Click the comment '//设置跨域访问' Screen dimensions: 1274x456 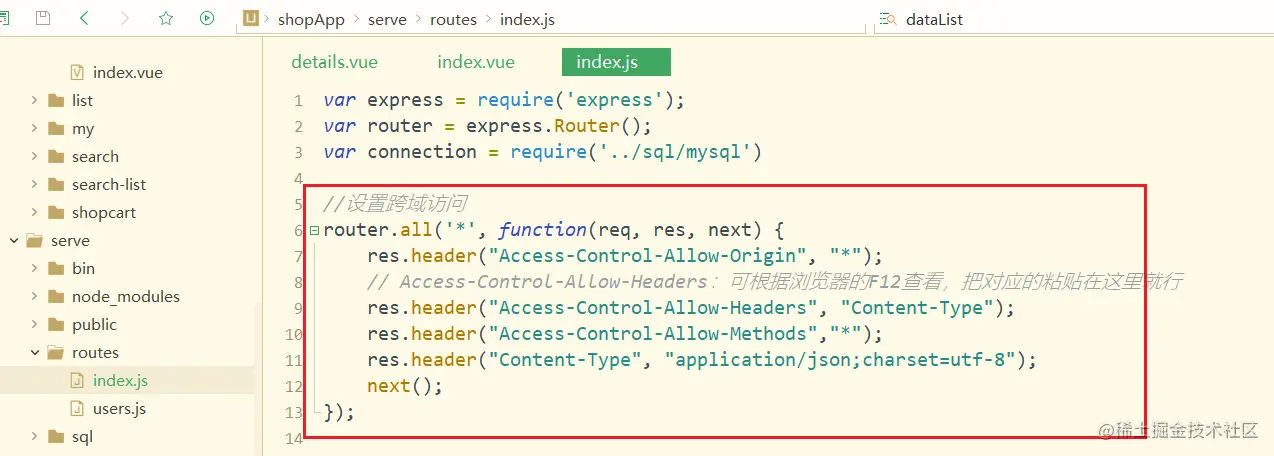395,204
